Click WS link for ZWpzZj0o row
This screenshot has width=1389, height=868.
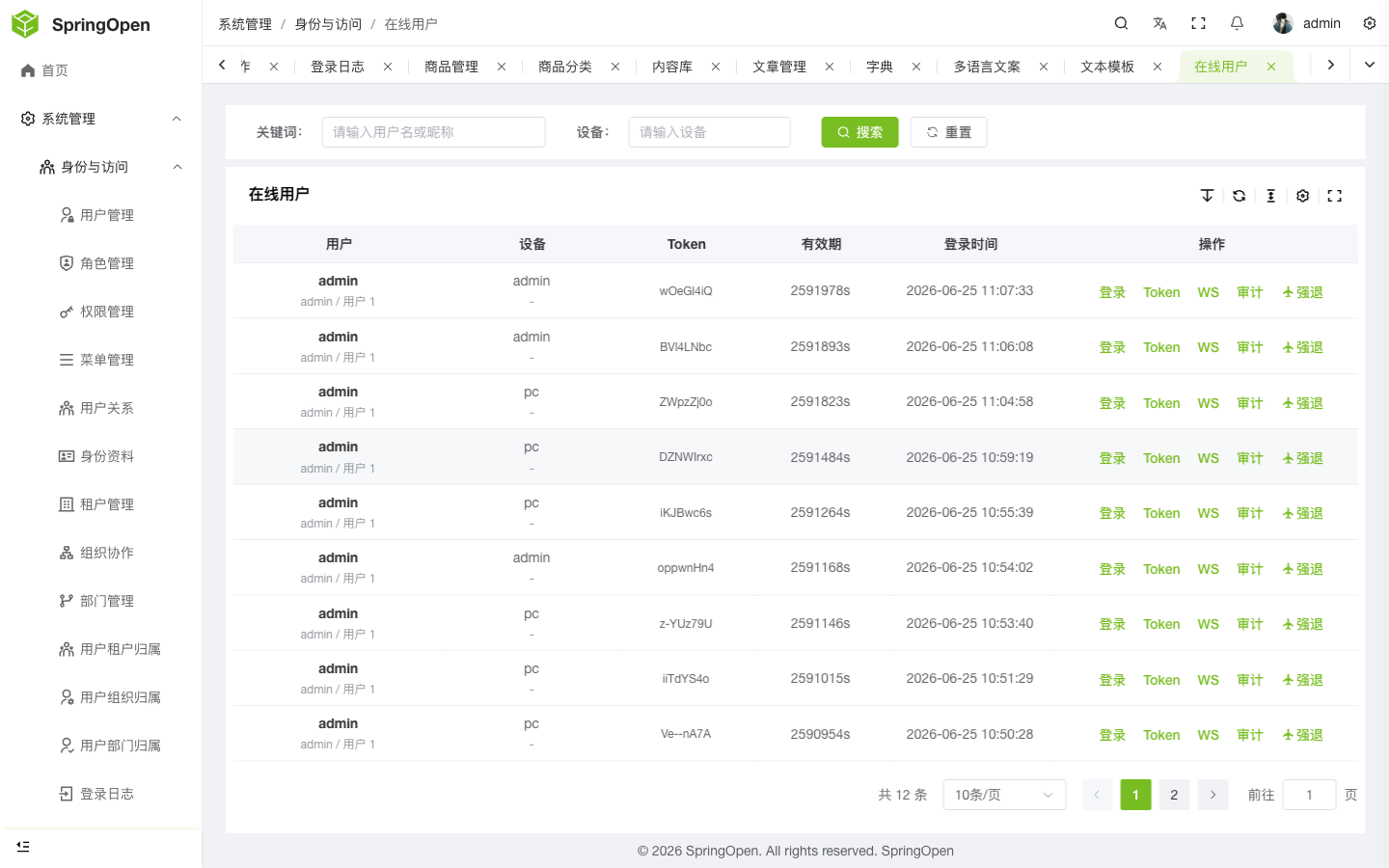[1208, 403]
